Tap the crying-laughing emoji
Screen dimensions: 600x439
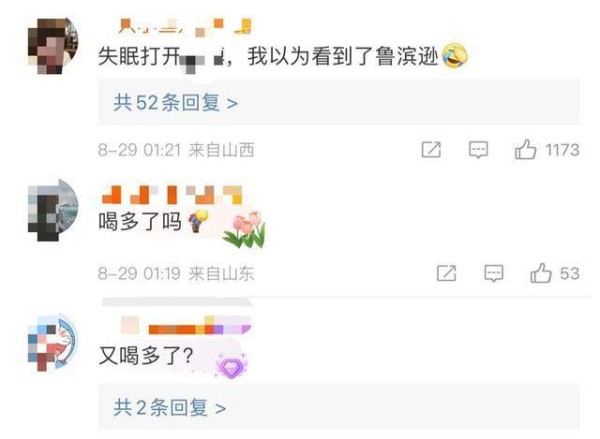tap(455, 55)
